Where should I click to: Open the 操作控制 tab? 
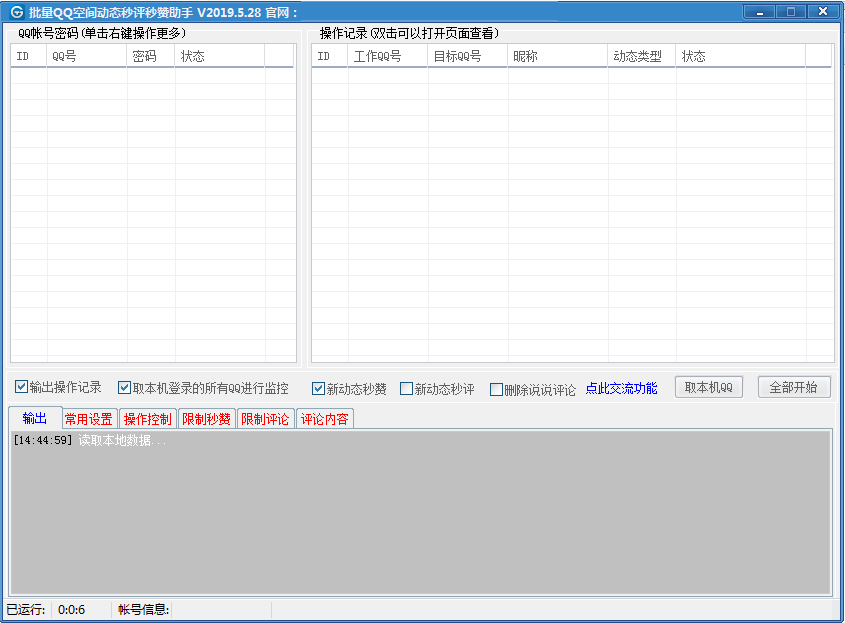148,419
